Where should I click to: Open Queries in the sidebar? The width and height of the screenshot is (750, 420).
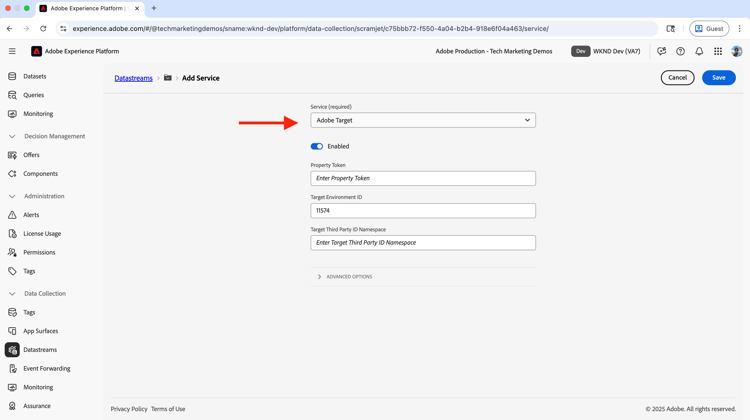pos(33,95)
